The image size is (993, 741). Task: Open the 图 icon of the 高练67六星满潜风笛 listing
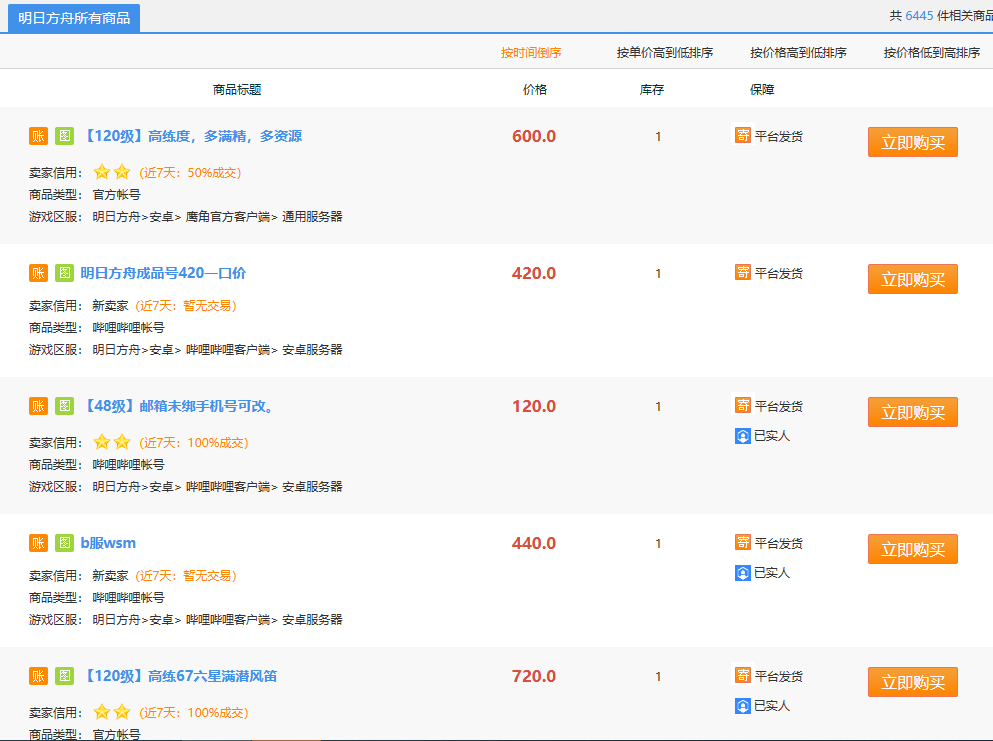[x=64, y=676]
